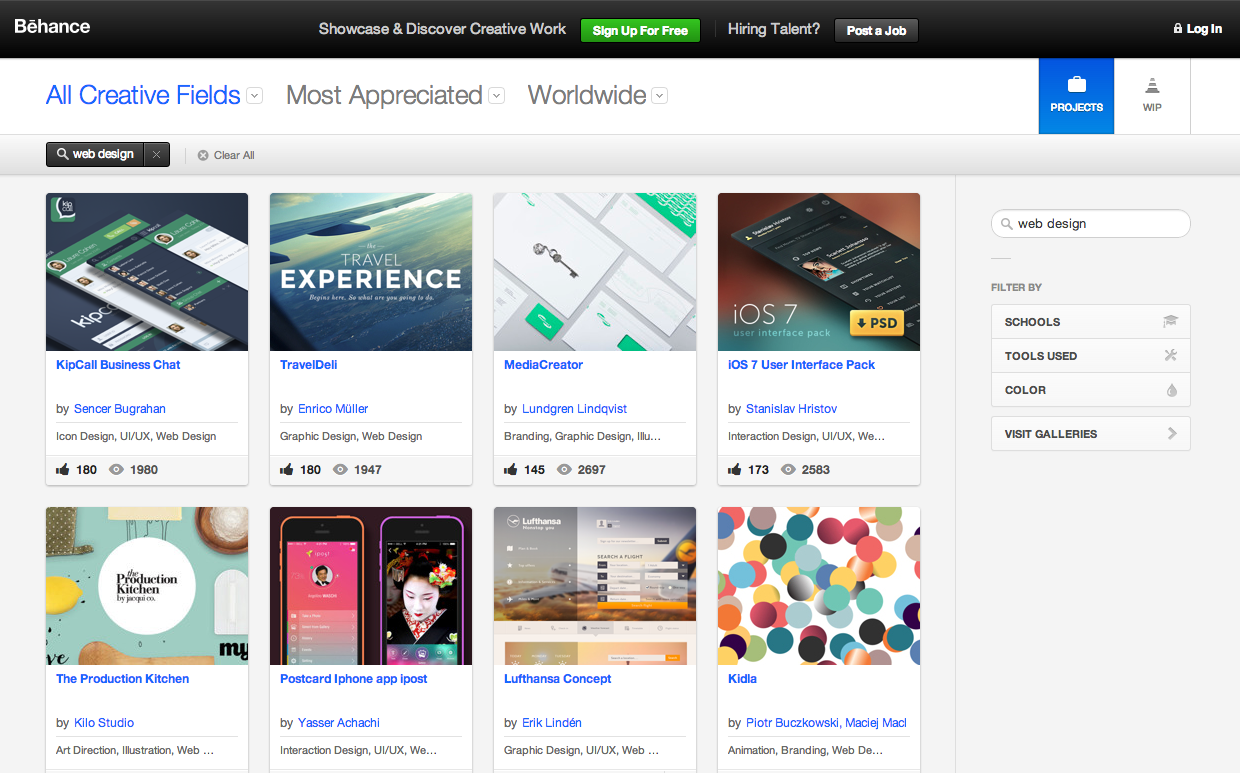Click thumbs-up icon on TravelDeli card
Image resolution: width=1240 pixels, height=773 pixels.
click(287, 469)
